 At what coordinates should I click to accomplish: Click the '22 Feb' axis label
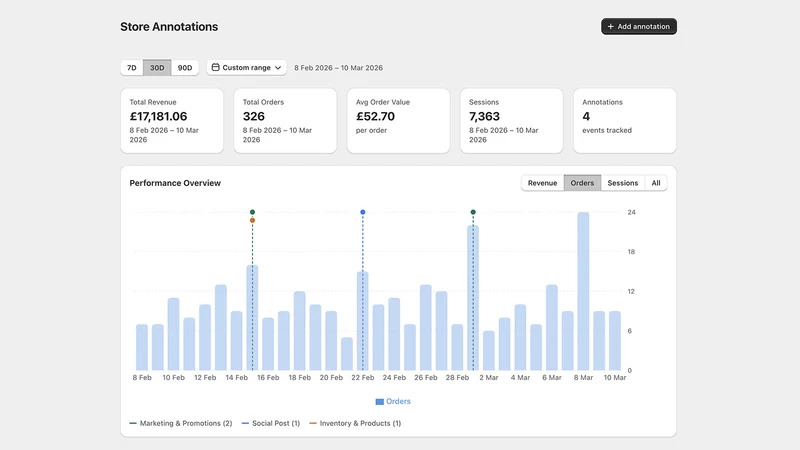pos(363,378)
